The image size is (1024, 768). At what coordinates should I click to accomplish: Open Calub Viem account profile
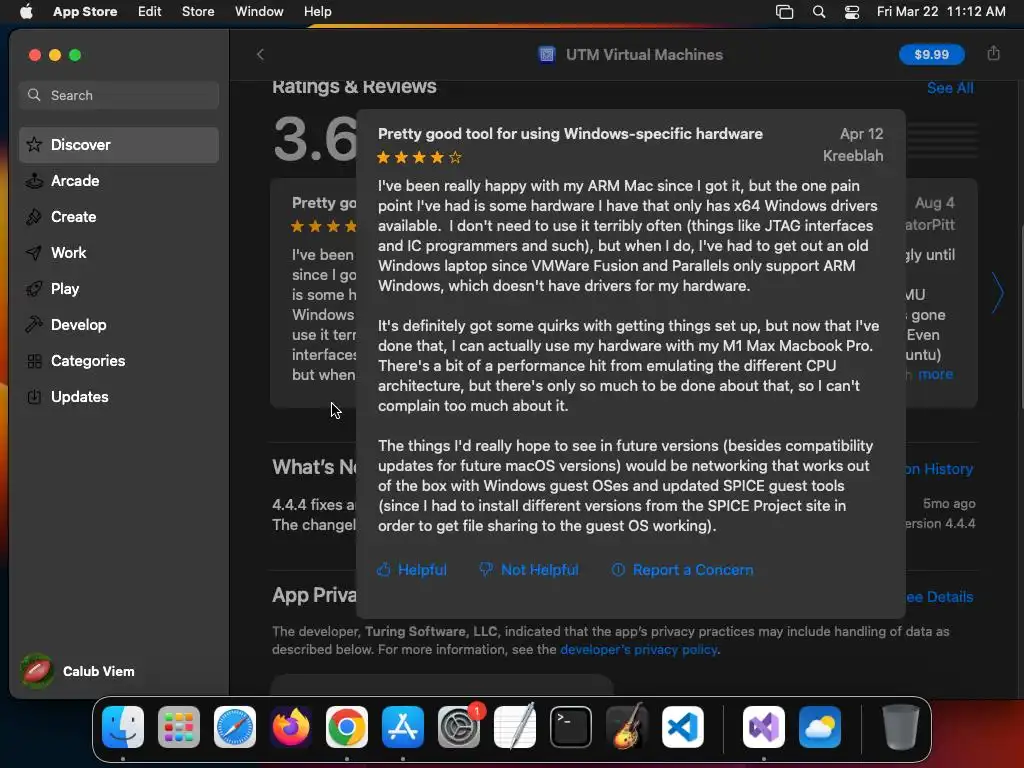click(x=78, y=671)
